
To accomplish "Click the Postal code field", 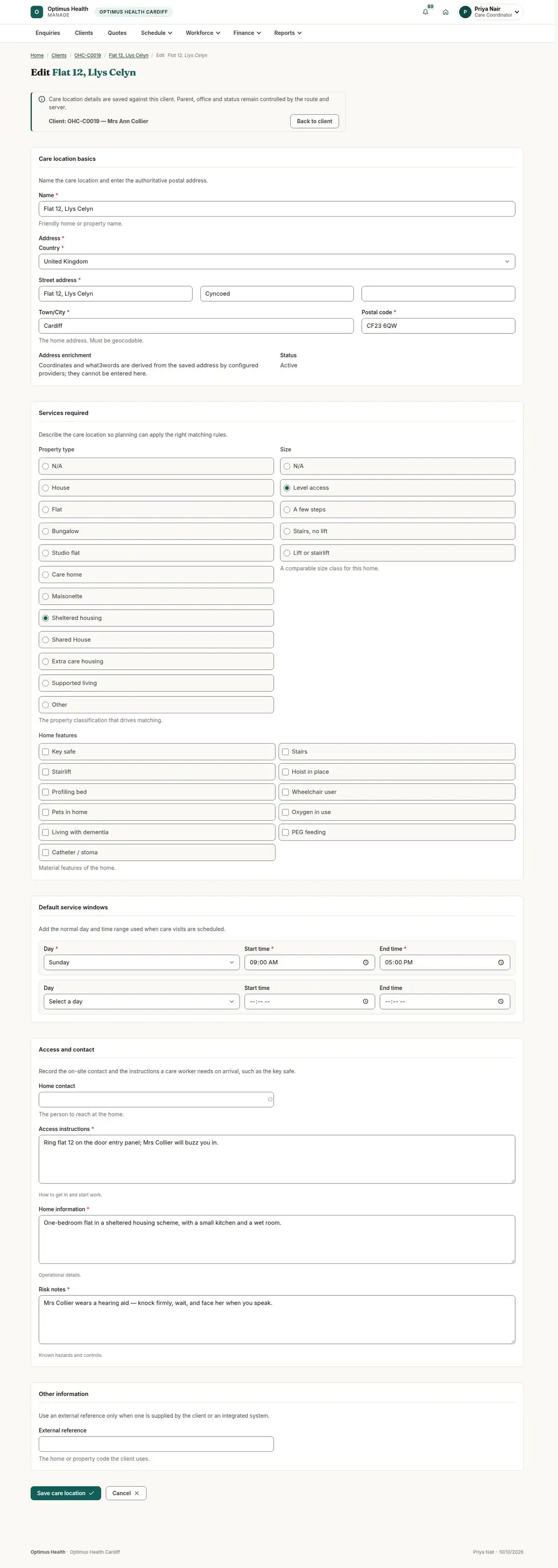I will pyautogui.click(x=438, y=326).
